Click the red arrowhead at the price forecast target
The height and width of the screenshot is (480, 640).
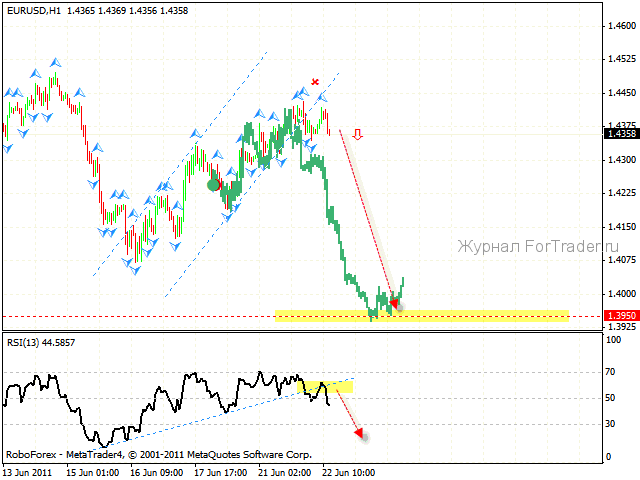click(394, 303)
